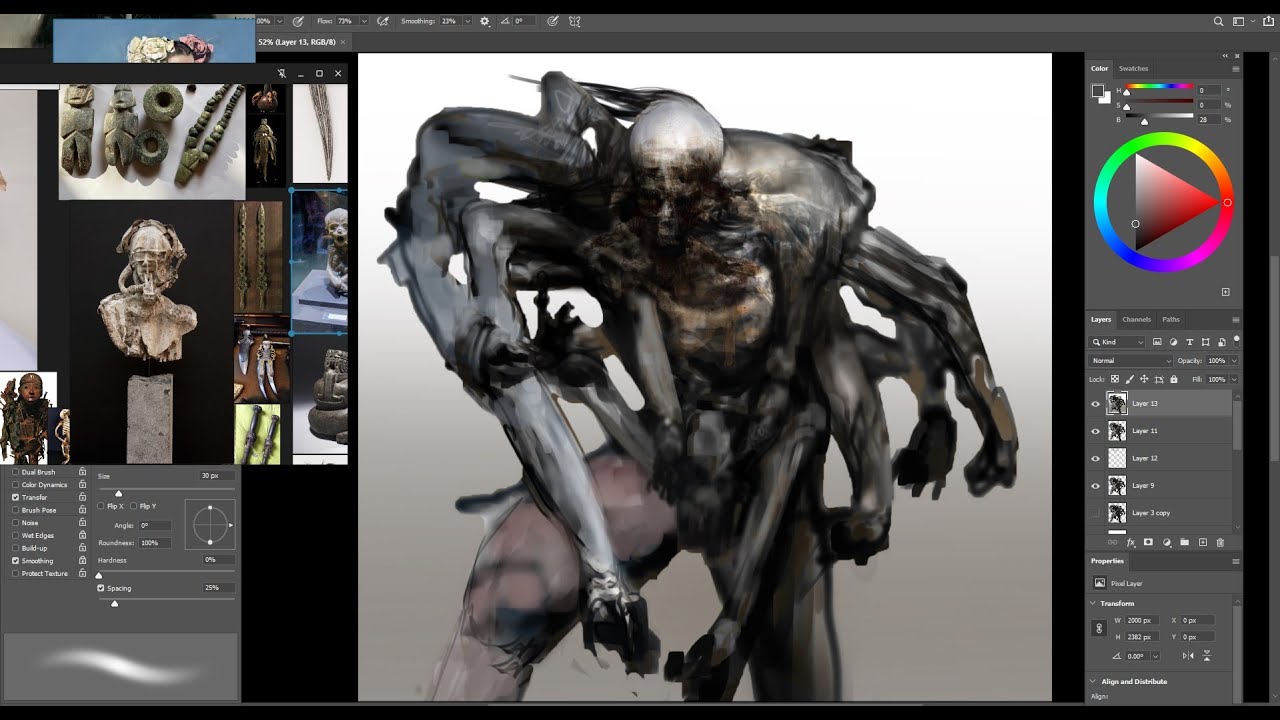The width and height of the screenshot is (1280, 720).
Task: Enable the Color Dynamics checkbox
Action: point(15,485)
